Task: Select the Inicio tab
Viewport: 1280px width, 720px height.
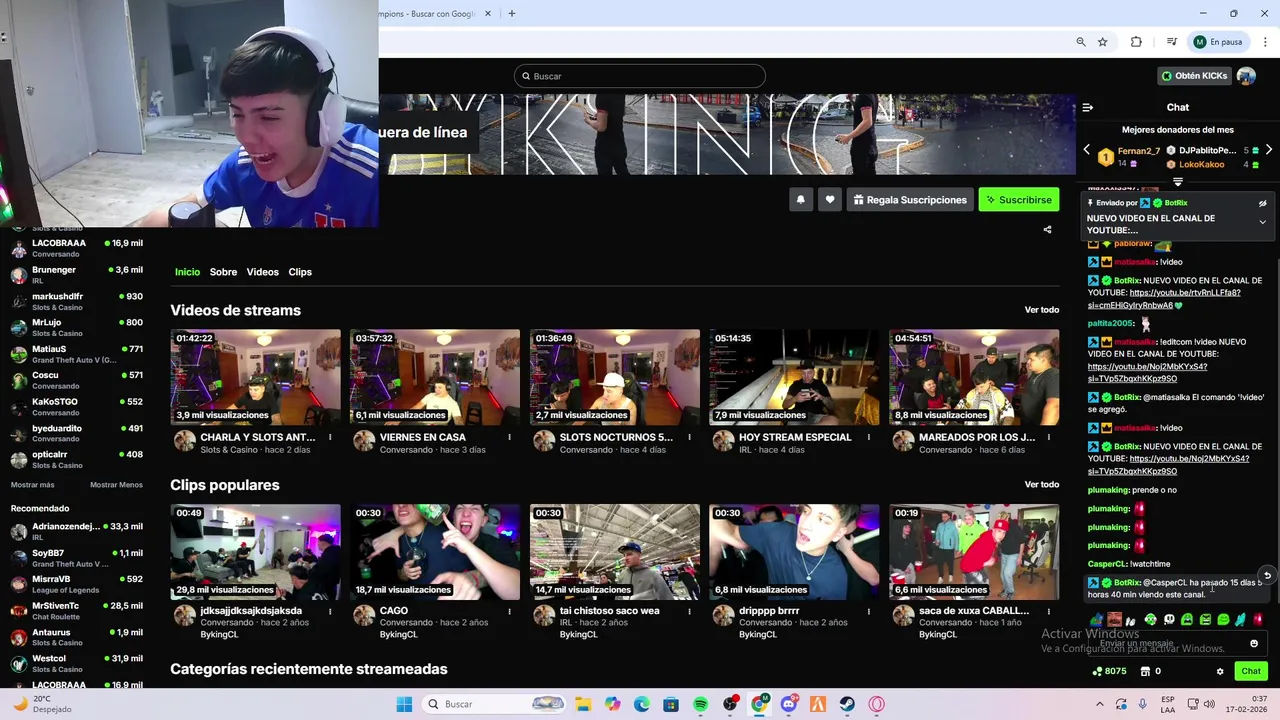Action: click(x=187, y=272)
